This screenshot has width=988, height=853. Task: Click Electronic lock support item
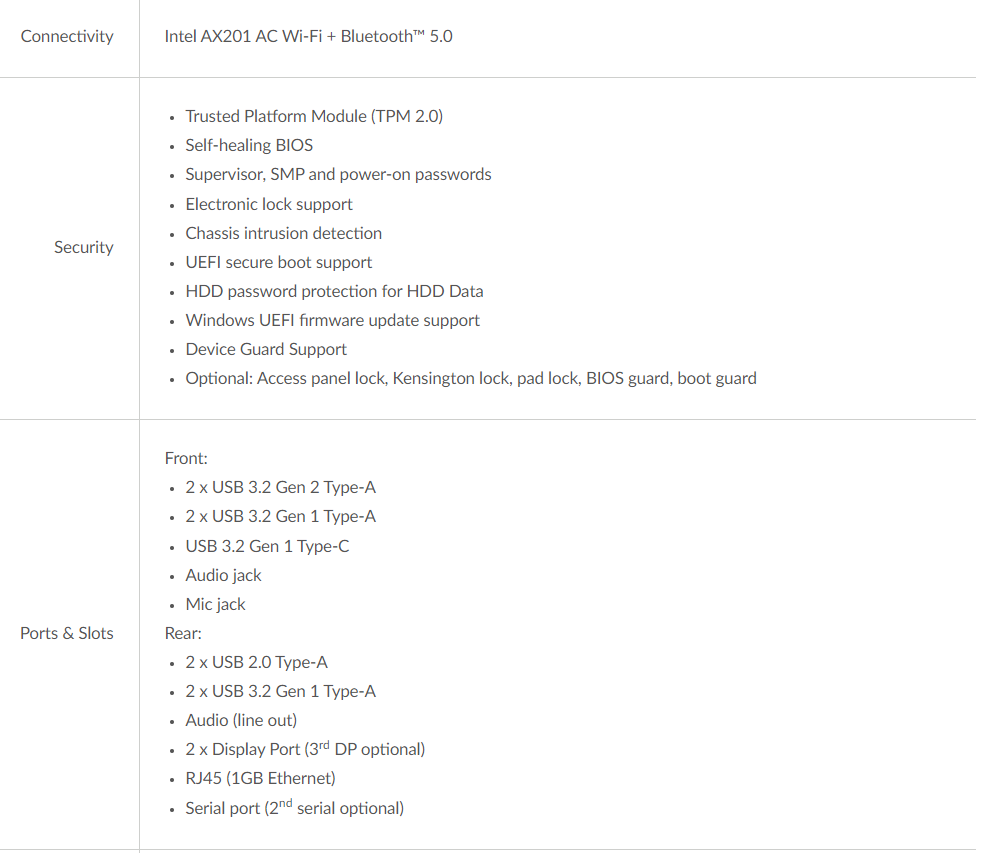tap(269, 204)
